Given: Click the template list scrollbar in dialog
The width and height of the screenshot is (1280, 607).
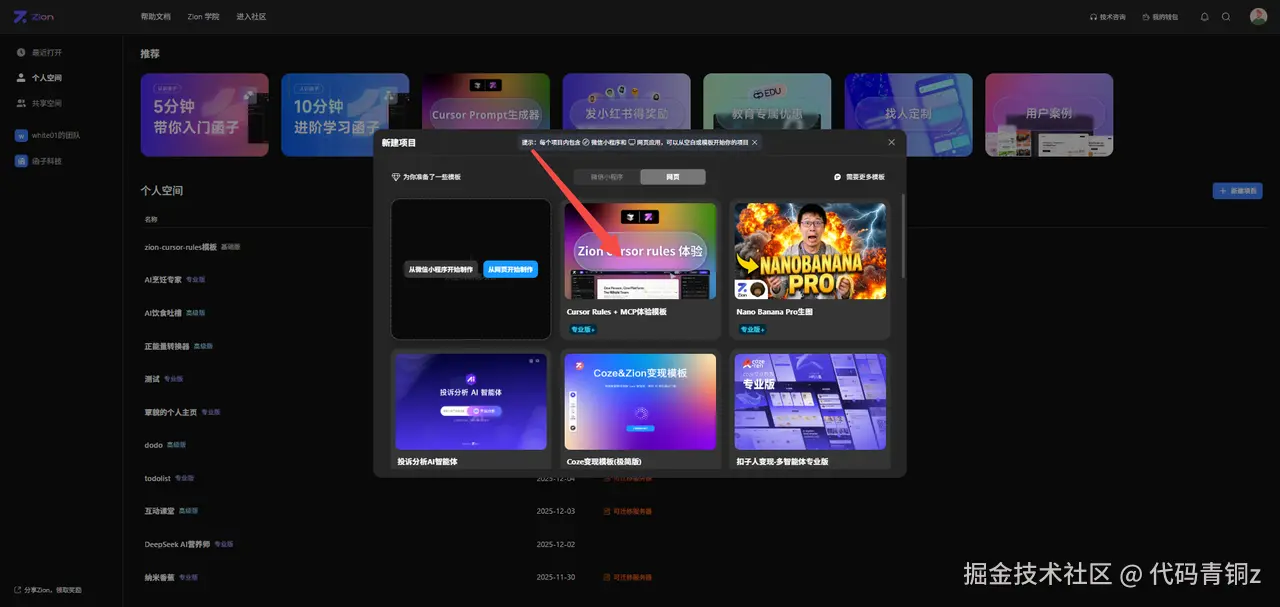Looking at the screenshot, I should pyautogui.click(x=902, y=236).
